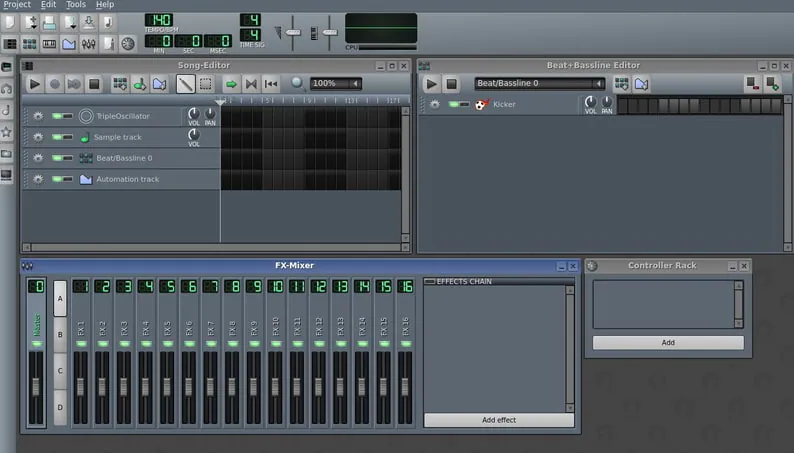794x453 pixels.
Task: Show the Automation Editor via main toolbar icon
Action: click(x=69, y=44)
